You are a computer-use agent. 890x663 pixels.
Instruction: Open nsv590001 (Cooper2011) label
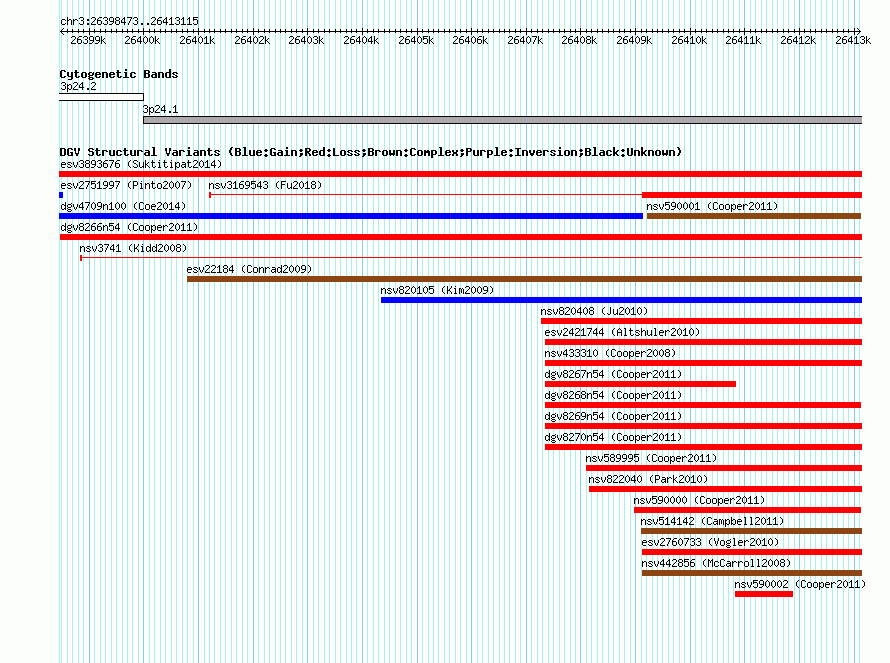pyautogui.click(x=712, y=206)
